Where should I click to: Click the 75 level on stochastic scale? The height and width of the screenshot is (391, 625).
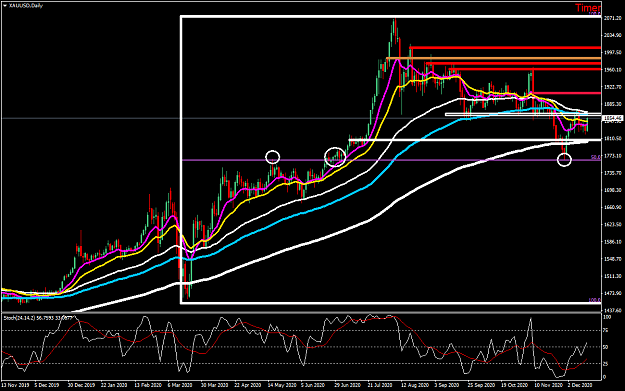pyautogui.click(x=606, y=330)
